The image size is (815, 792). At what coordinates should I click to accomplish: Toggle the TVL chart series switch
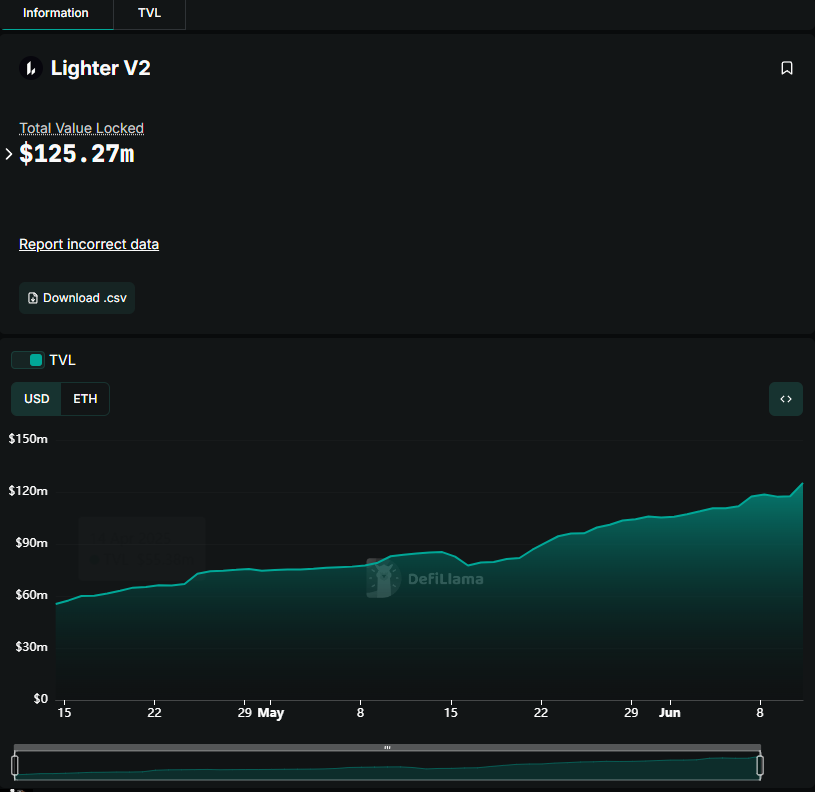pos(28,360)
